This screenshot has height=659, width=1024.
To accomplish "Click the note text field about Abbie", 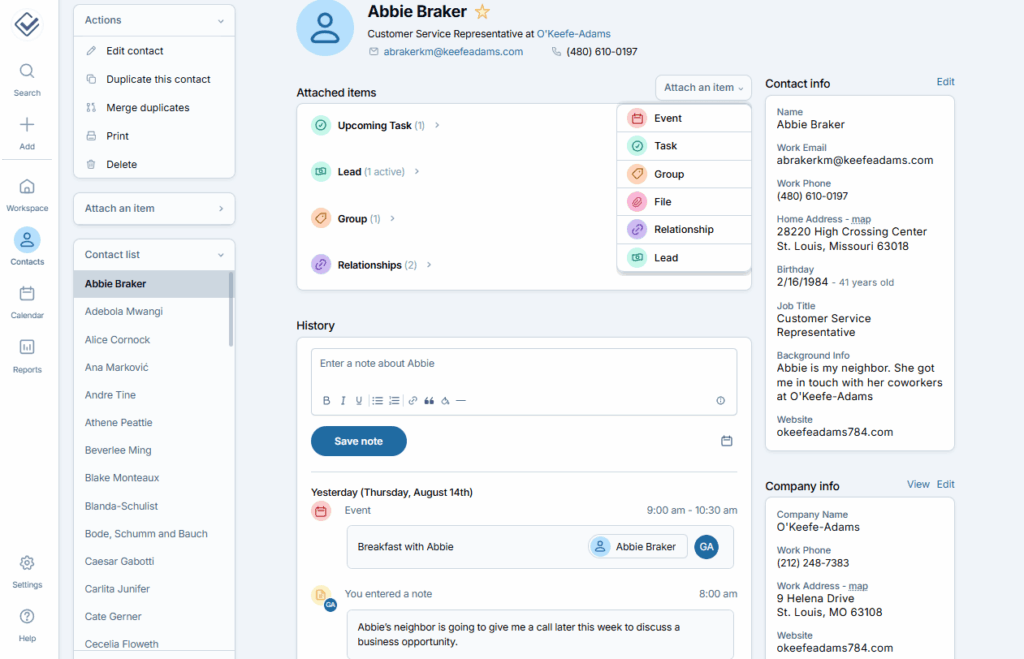I will [523, 364].
